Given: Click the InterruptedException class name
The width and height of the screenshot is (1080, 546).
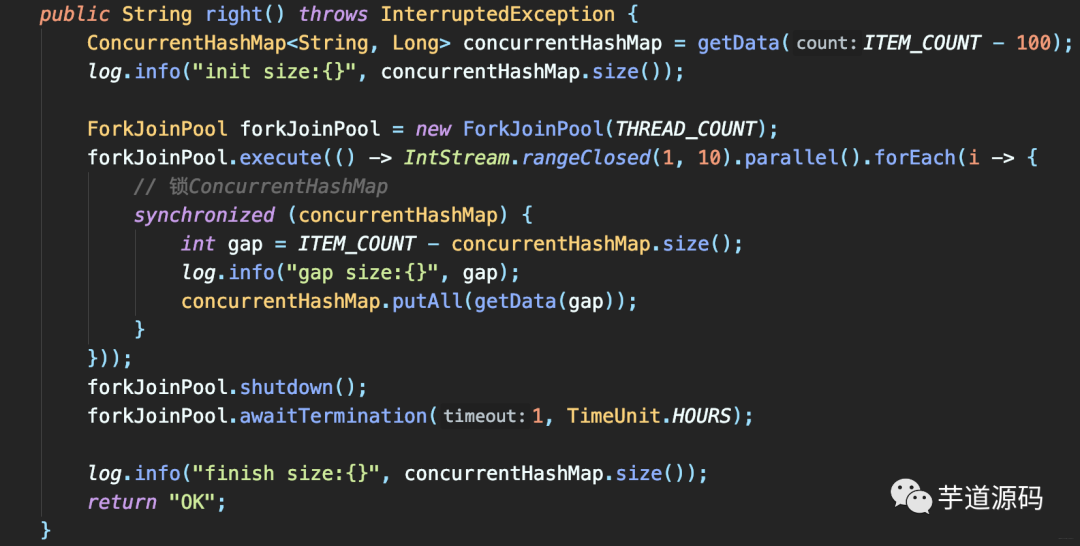Looking at the screenshot, I should click(x=498, y=14).
